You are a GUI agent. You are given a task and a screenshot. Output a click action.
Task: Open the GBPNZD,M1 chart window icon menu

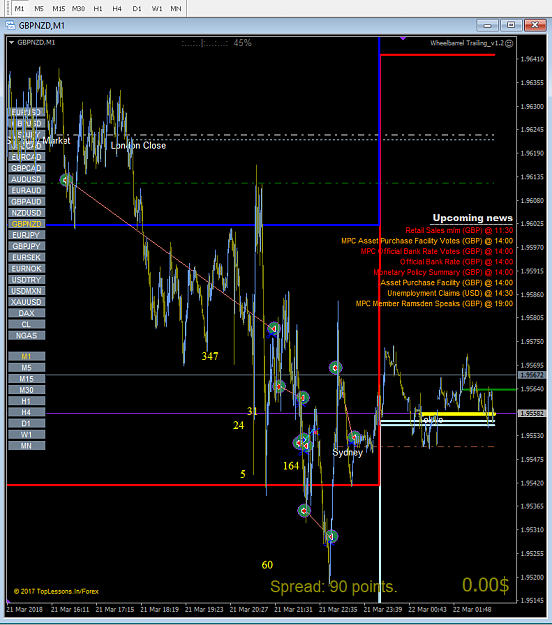click(10, 26)
